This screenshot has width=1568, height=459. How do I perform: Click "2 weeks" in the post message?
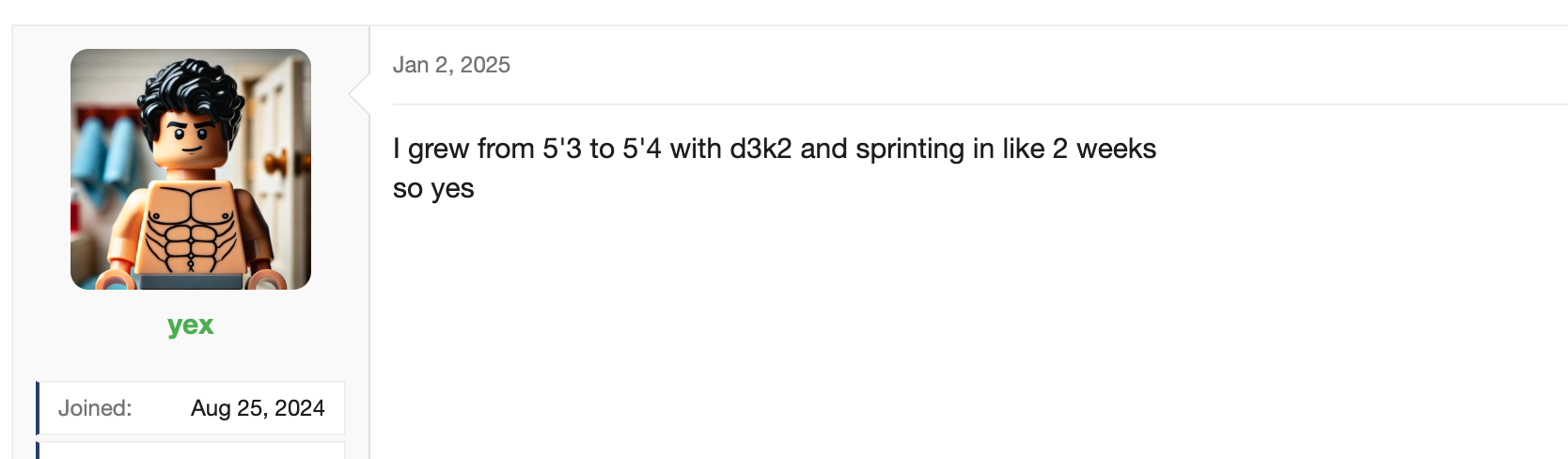click(x=1105, y=149)
